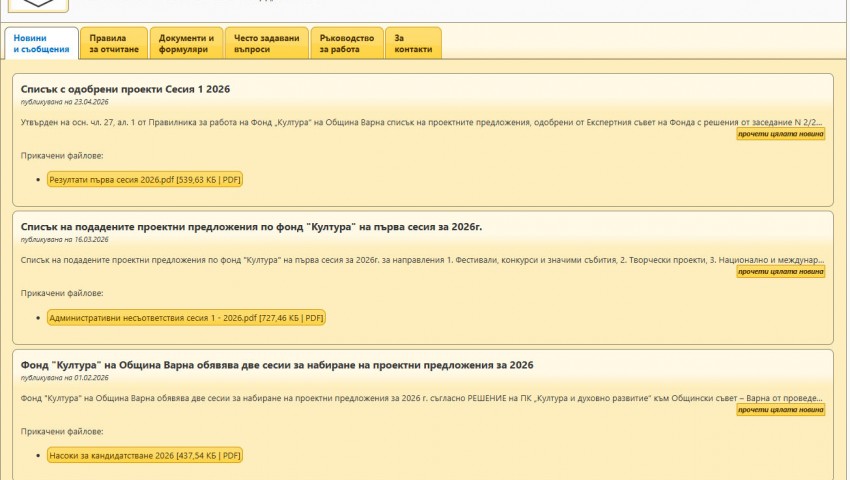Click headline Списък с одобрени проекти Сесия 1 2026
Screen dimensions: 850x480
pos(125,89)
